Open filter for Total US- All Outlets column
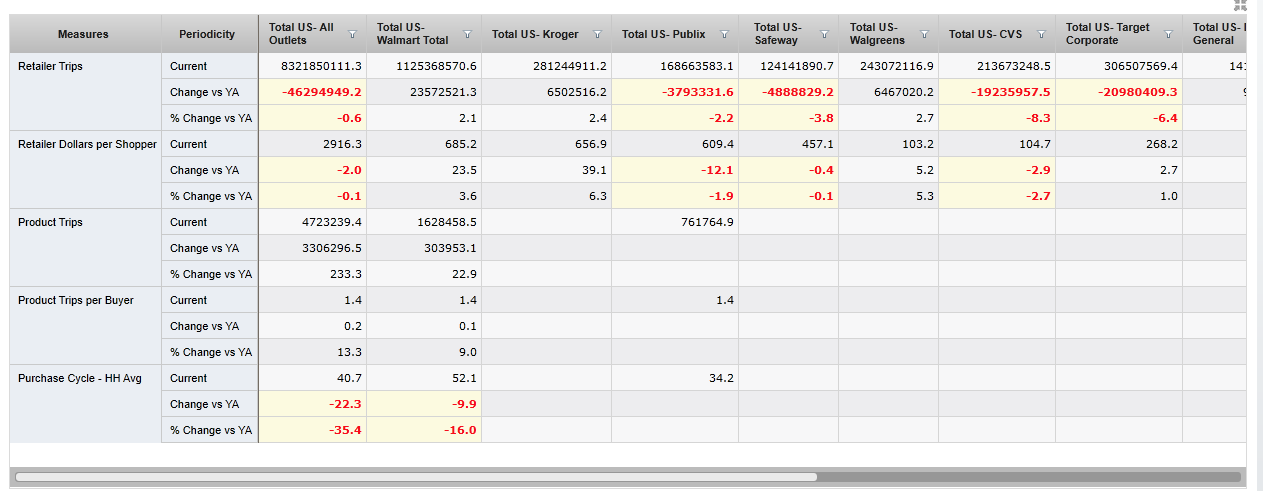This screenshot has height=491, width=1263. (x=352, y=34)
